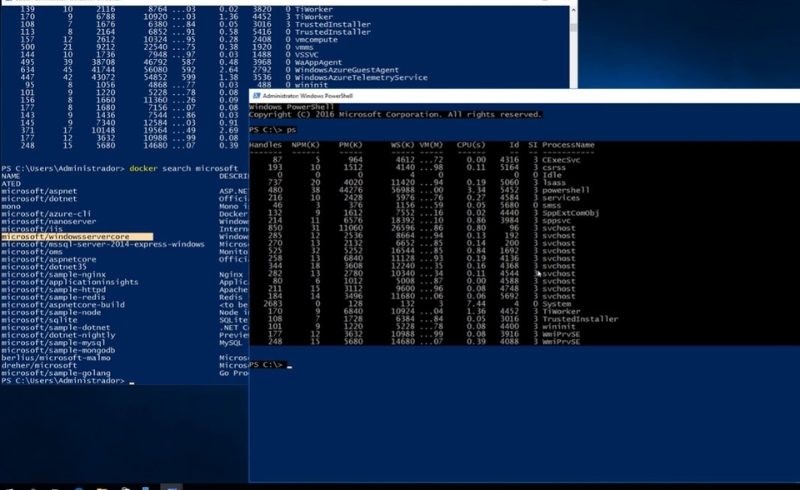Viewport: 800px width, 490px height.
Task: Click the PowerShell icon in front window title bar
Action: [x=257, y=95]
